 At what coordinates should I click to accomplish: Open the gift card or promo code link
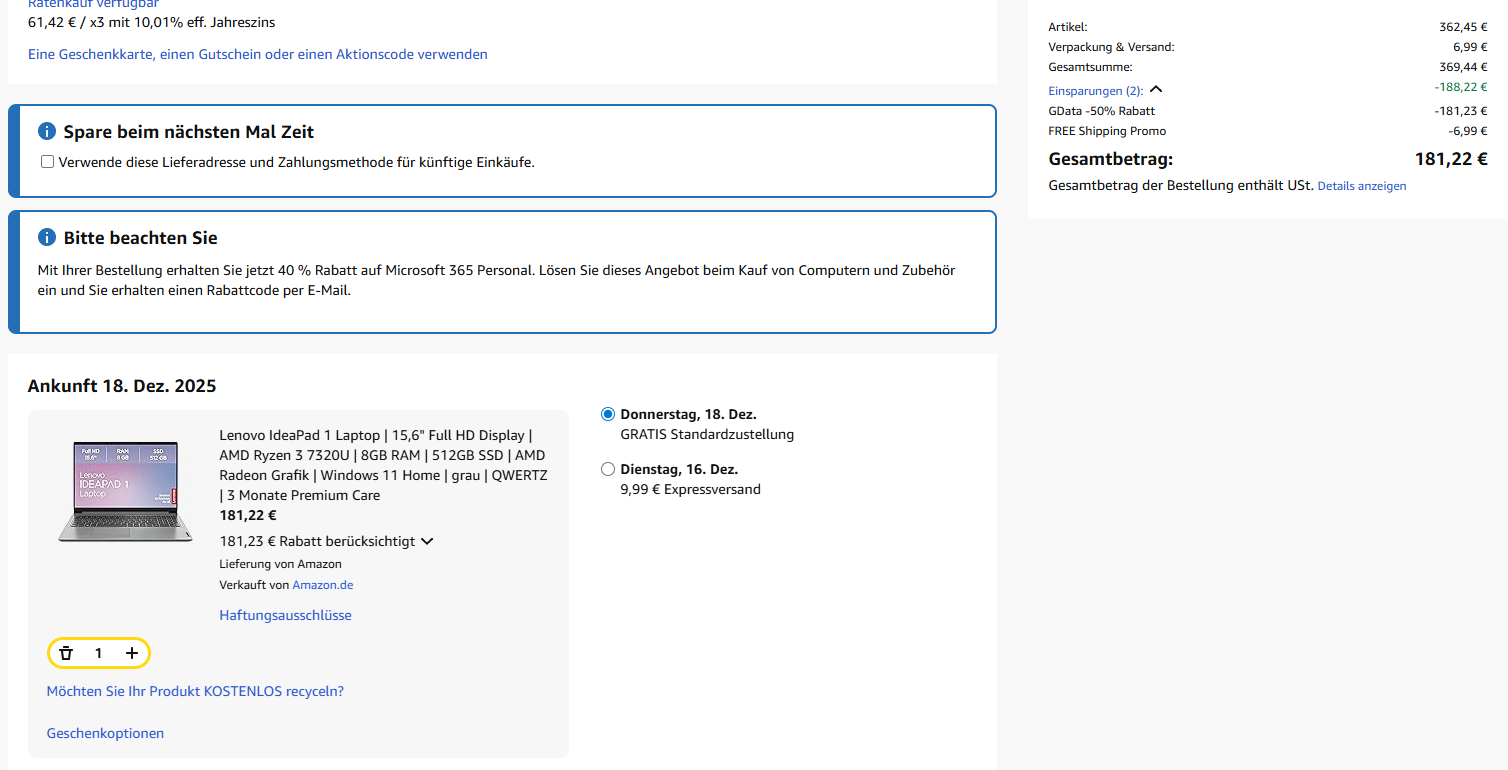pyautogui.click(x=258, y=54)
